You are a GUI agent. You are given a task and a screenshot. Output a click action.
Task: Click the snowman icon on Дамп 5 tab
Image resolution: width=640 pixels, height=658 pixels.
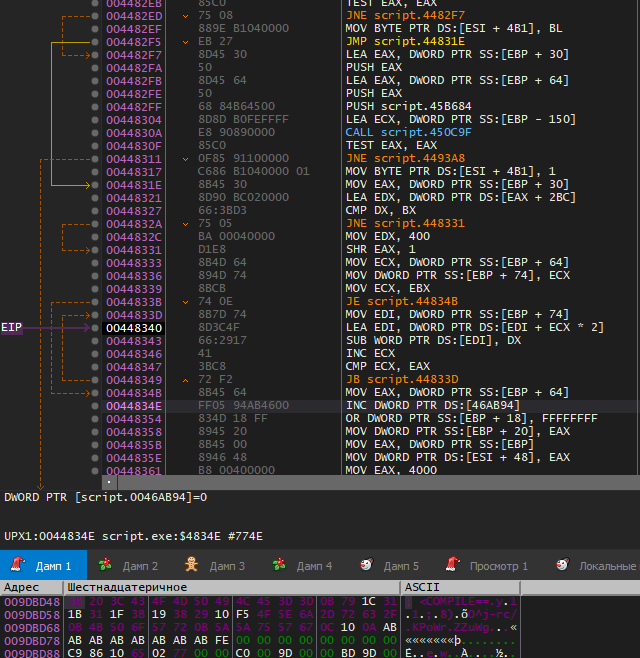point(366,564)
